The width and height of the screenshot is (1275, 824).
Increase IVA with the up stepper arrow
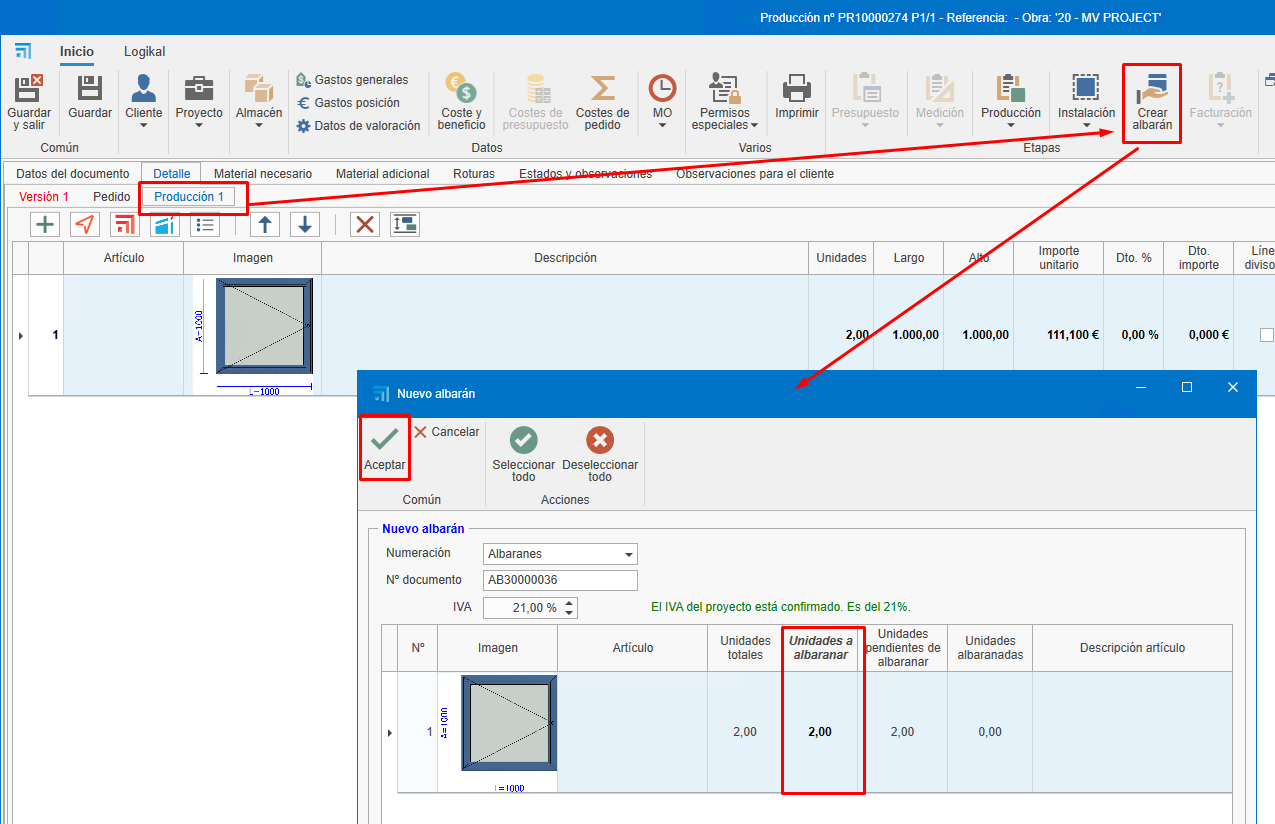point(569,603)
